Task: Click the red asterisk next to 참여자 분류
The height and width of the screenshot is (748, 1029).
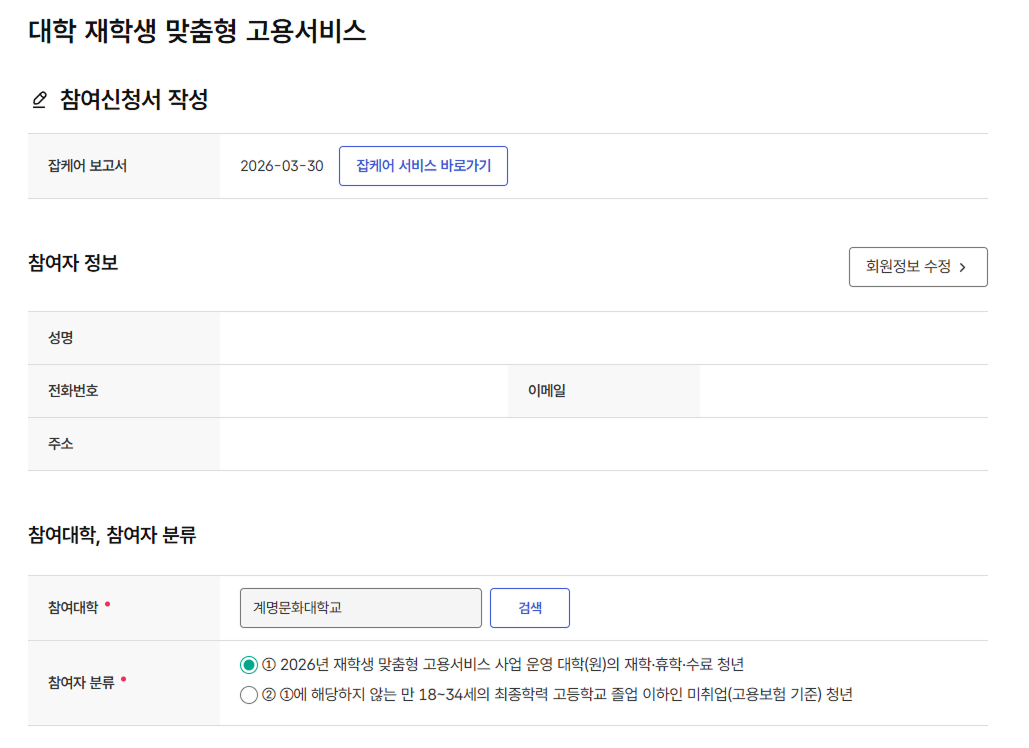Action: click(x=123, y=680)
